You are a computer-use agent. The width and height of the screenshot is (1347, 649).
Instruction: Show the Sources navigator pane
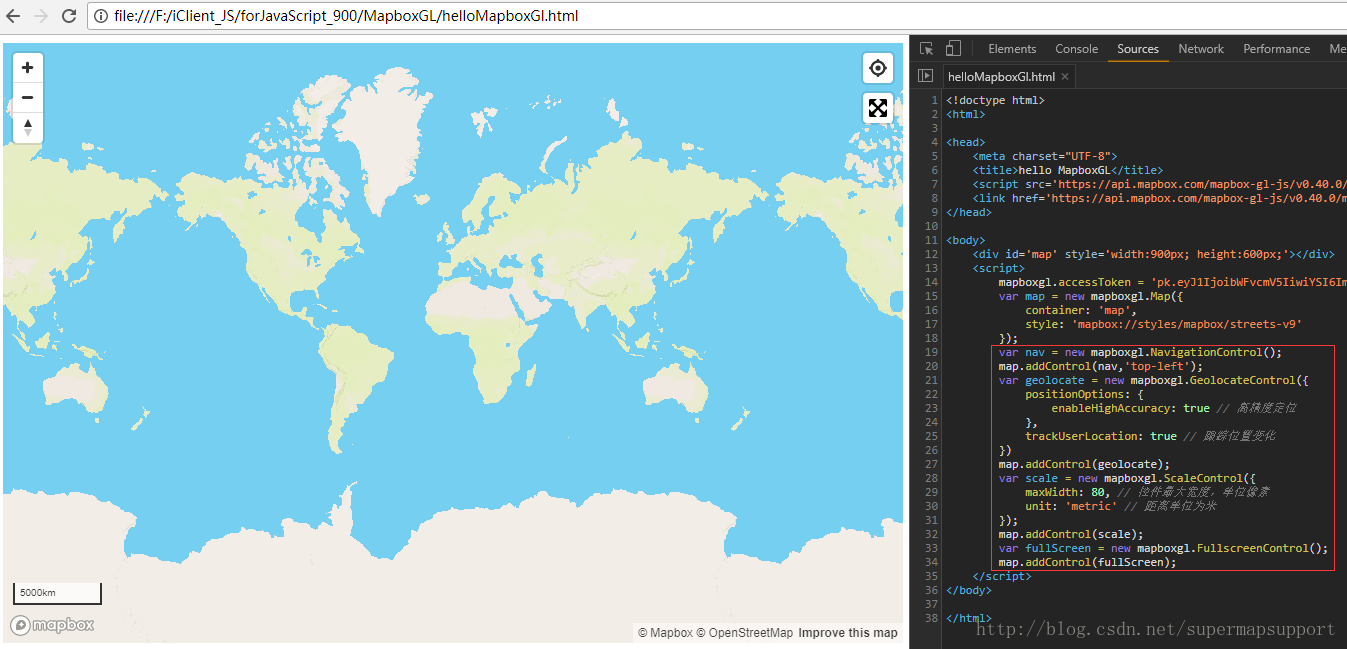pyautogui.click(x=925, y=76)
